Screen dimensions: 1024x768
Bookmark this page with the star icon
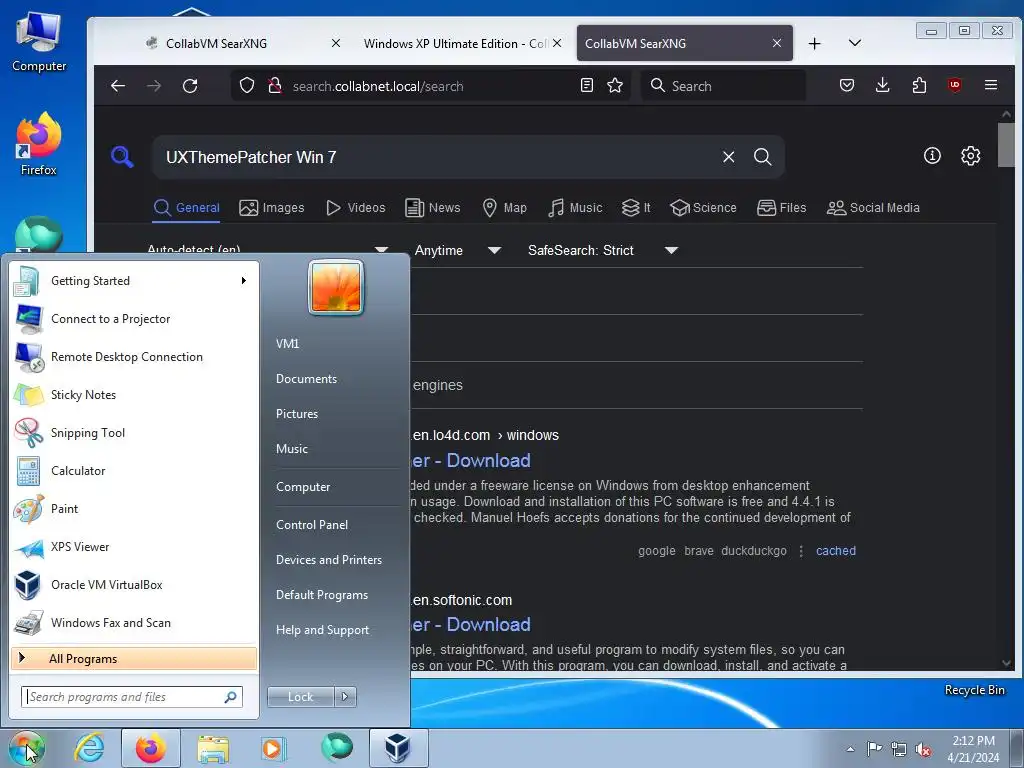(x=615, y=86)
